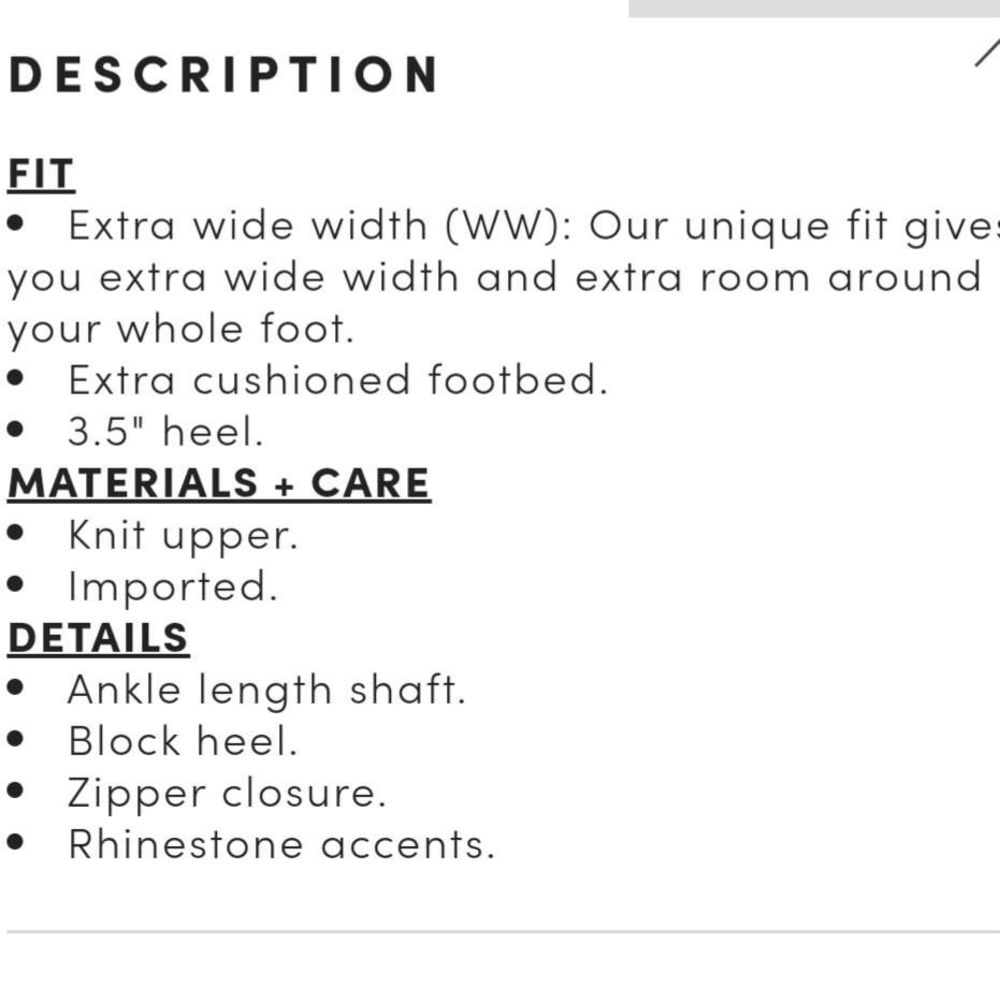Click the bullet before 'Knit upper'
Viewport: 1000px width, 1000px height.
(15, 533)
